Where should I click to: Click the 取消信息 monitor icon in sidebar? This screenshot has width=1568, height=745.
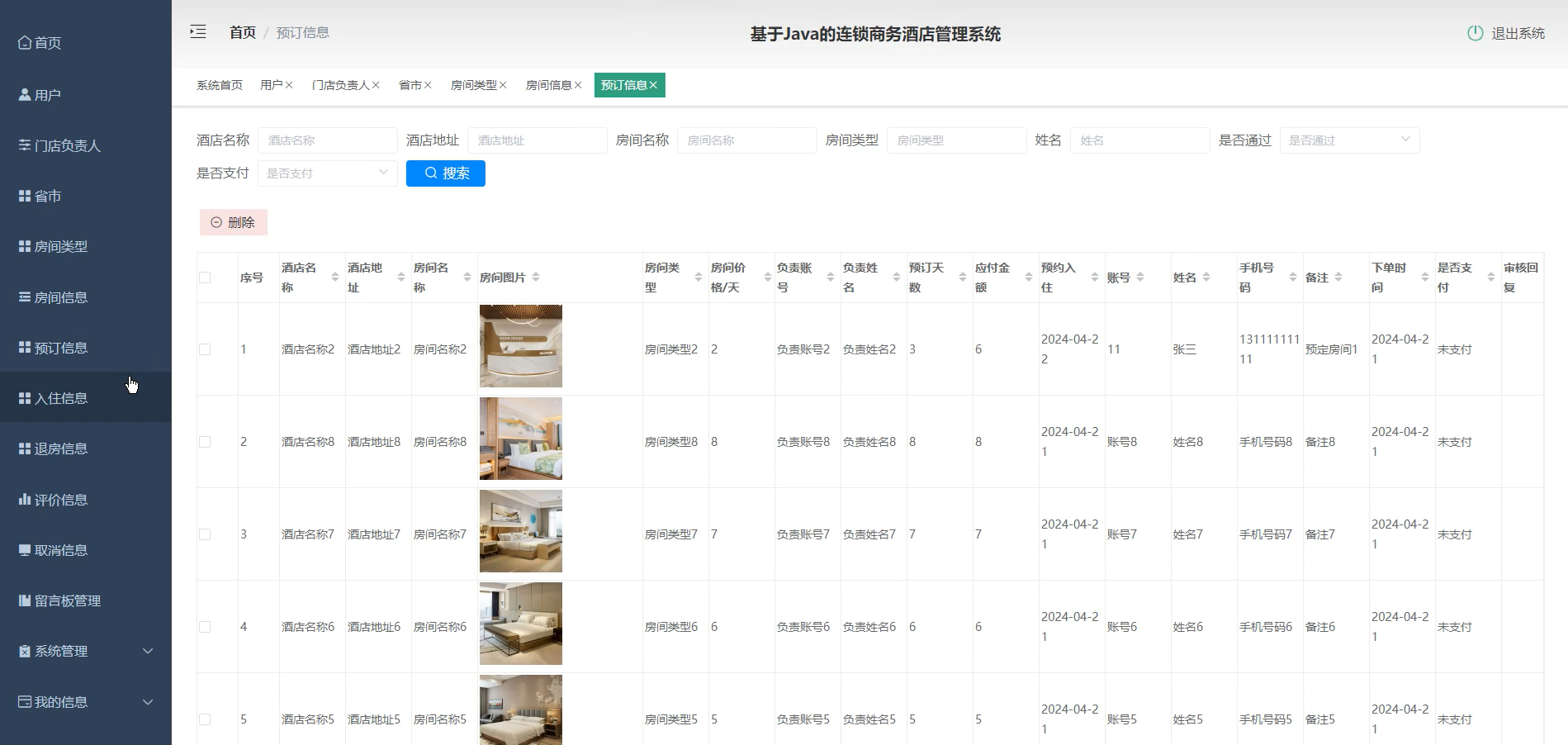click(x=25, y=550)
